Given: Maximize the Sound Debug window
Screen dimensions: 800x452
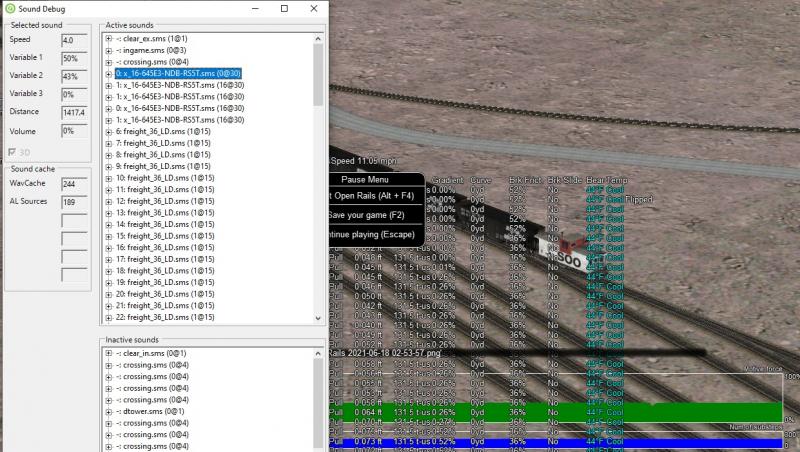Looking at the screenshot, I should tap(284, 9).
